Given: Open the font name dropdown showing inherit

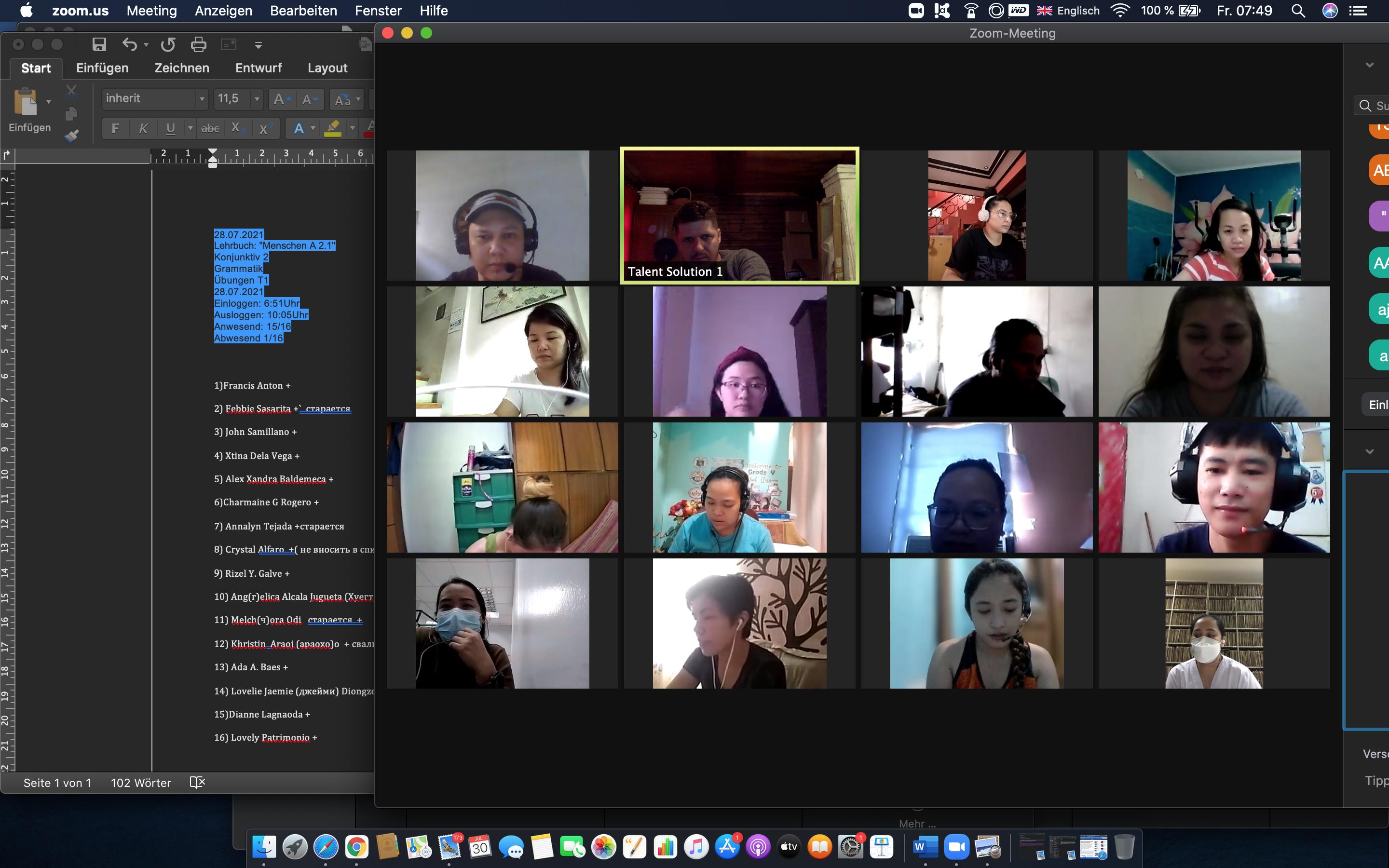Looking at the screenshot, I should [202, 99].
